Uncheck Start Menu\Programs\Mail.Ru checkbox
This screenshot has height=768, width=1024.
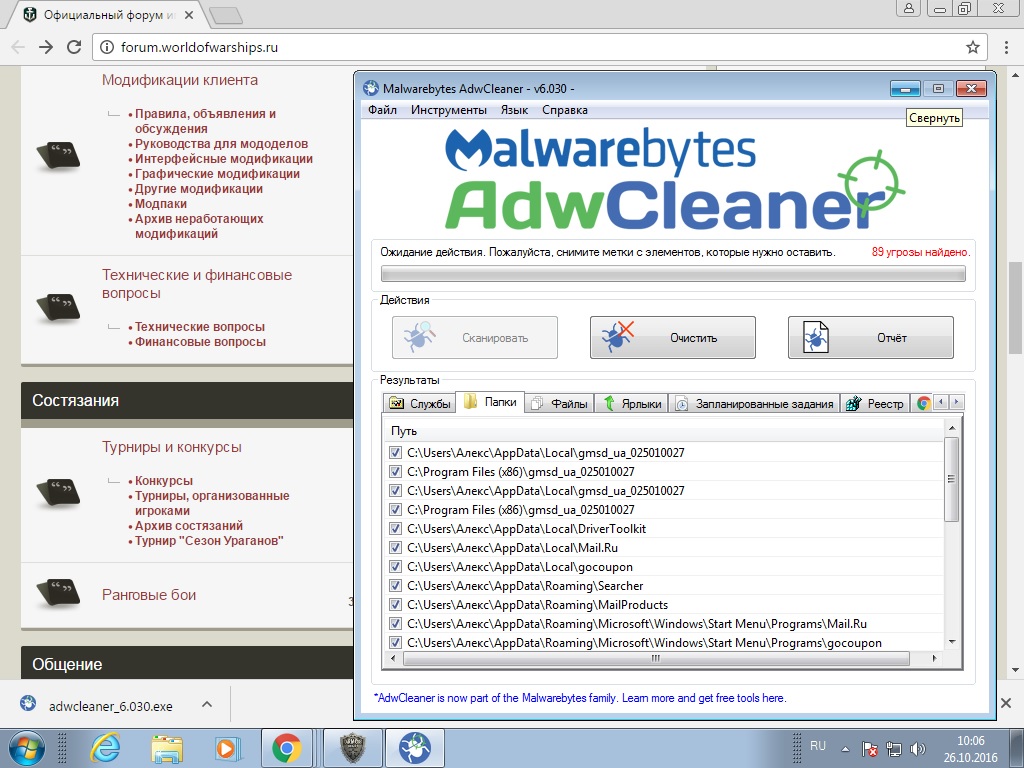394,623
